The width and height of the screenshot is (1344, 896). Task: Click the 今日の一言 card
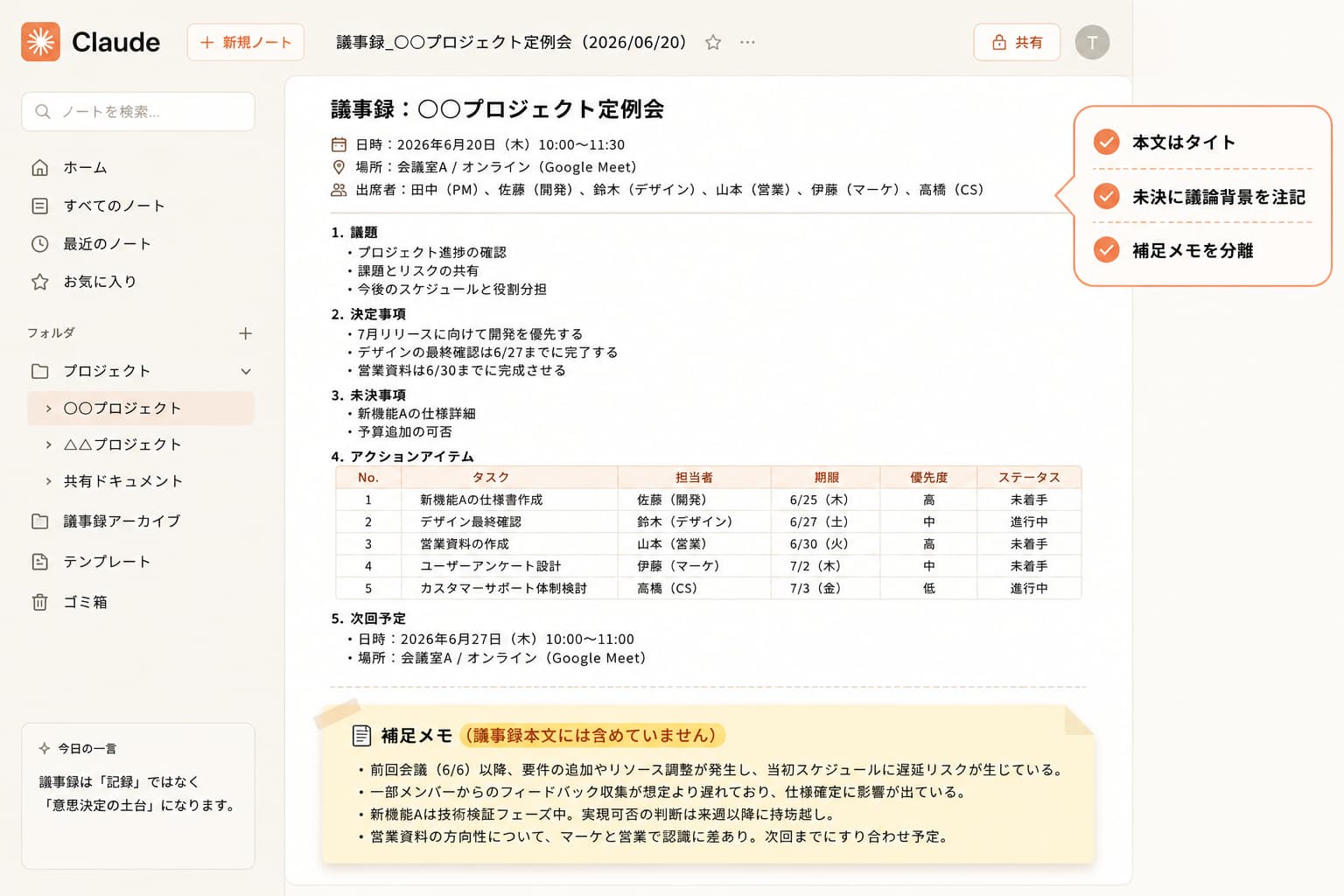(x=138, y=795)
